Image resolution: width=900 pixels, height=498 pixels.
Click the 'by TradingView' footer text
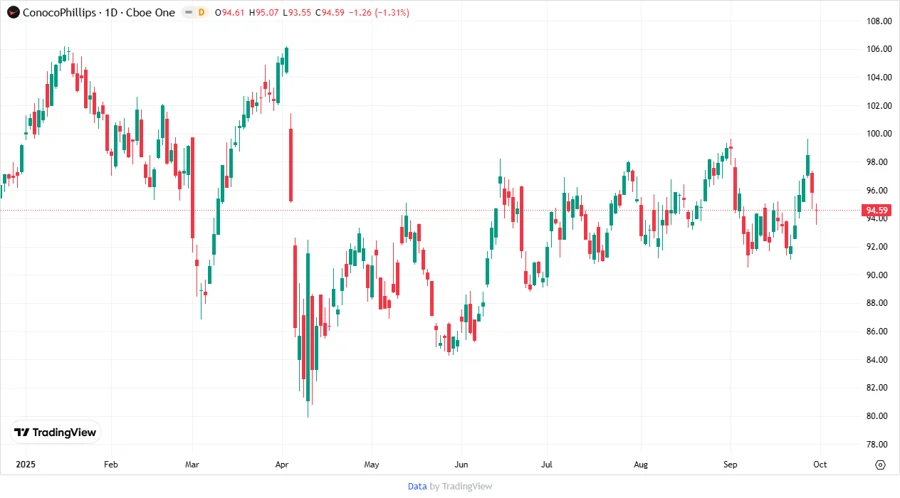click(x=461, y=486)
